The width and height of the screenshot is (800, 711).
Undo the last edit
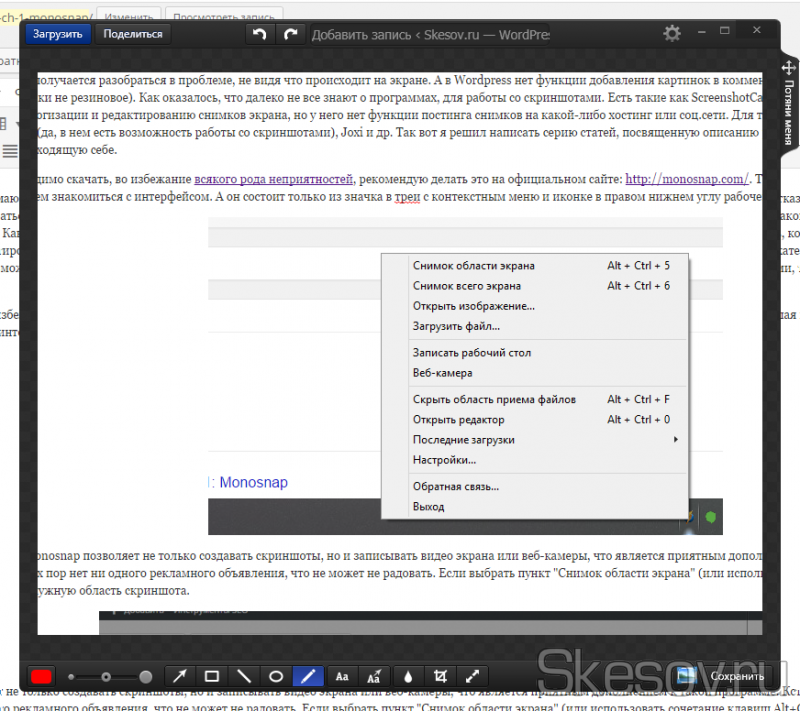click(260, 34)
